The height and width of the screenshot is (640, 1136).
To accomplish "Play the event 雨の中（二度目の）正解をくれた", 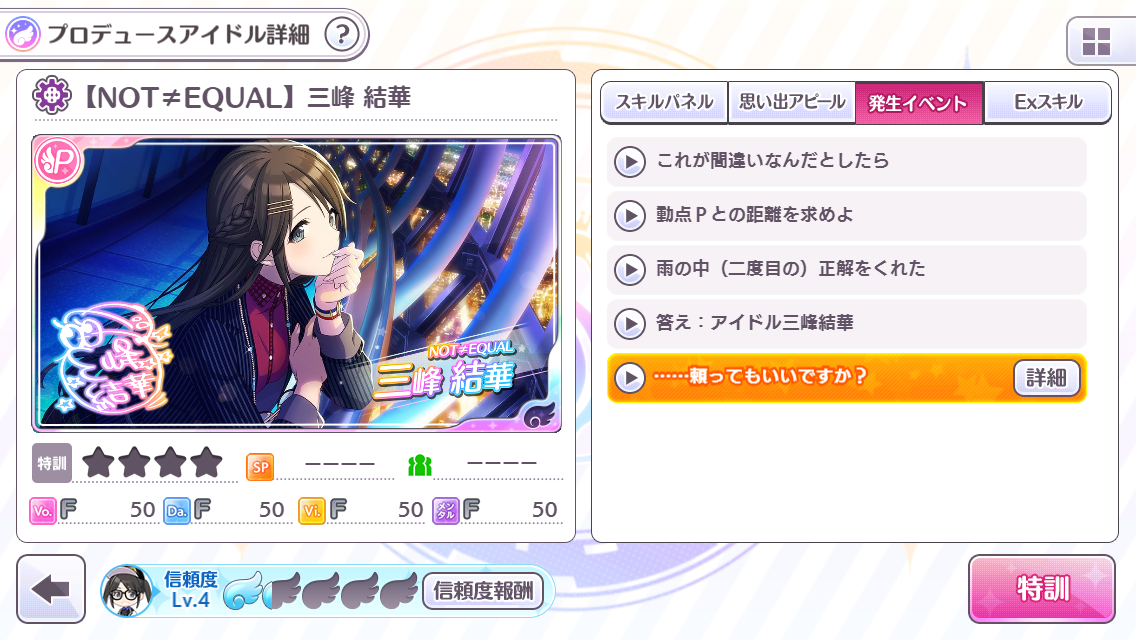I will click(x=630, y=270).
